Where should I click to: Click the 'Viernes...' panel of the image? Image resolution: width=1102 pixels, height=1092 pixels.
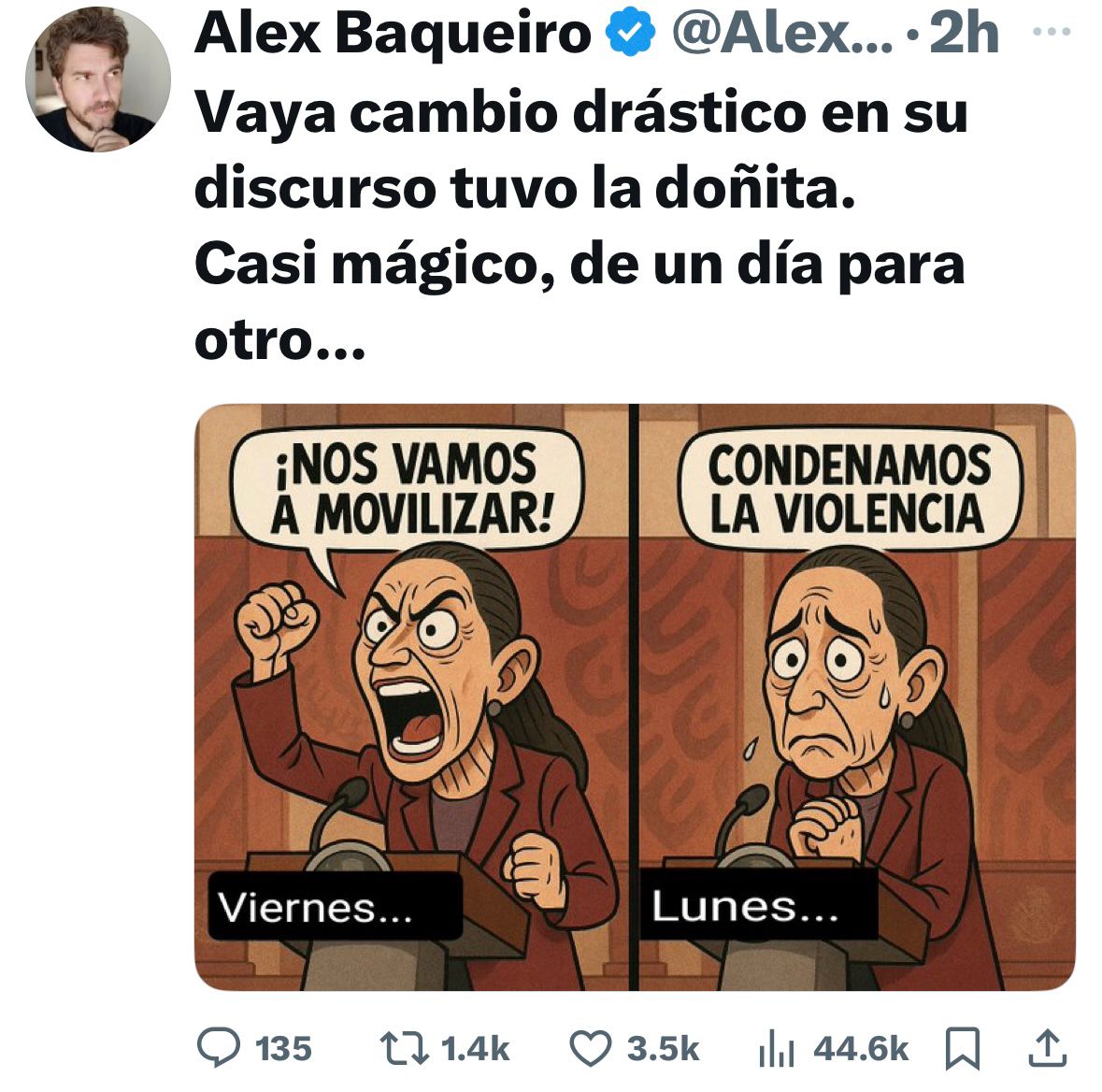pos(411,697)
